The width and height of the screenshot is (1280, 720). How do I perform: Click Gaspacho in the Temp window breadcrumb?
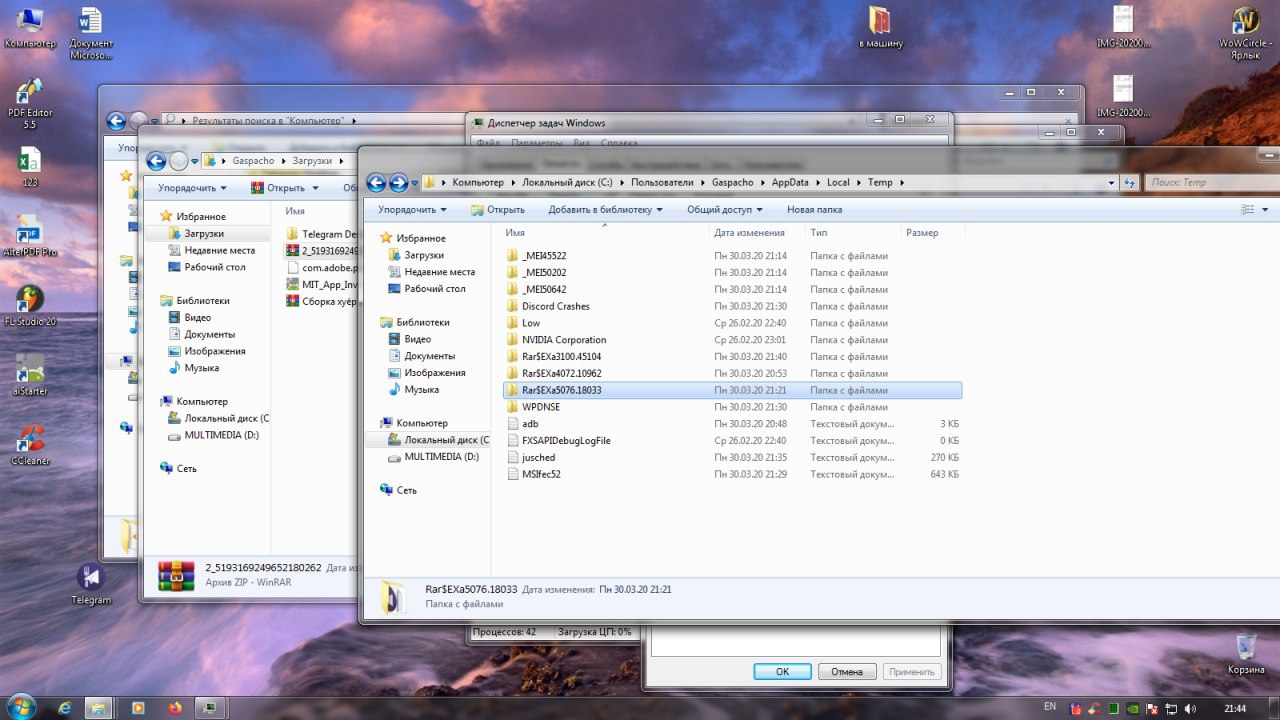[733, 182]
